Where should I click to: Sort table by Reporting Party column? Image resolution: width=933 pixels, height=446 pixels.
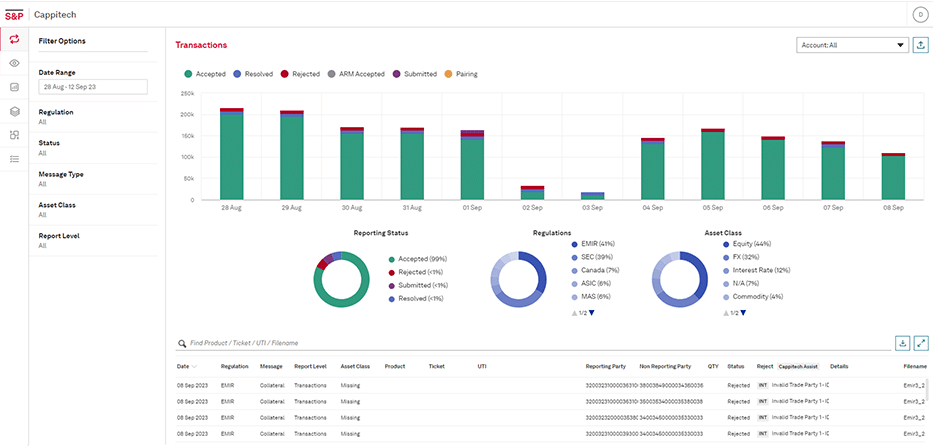point(605,366)
